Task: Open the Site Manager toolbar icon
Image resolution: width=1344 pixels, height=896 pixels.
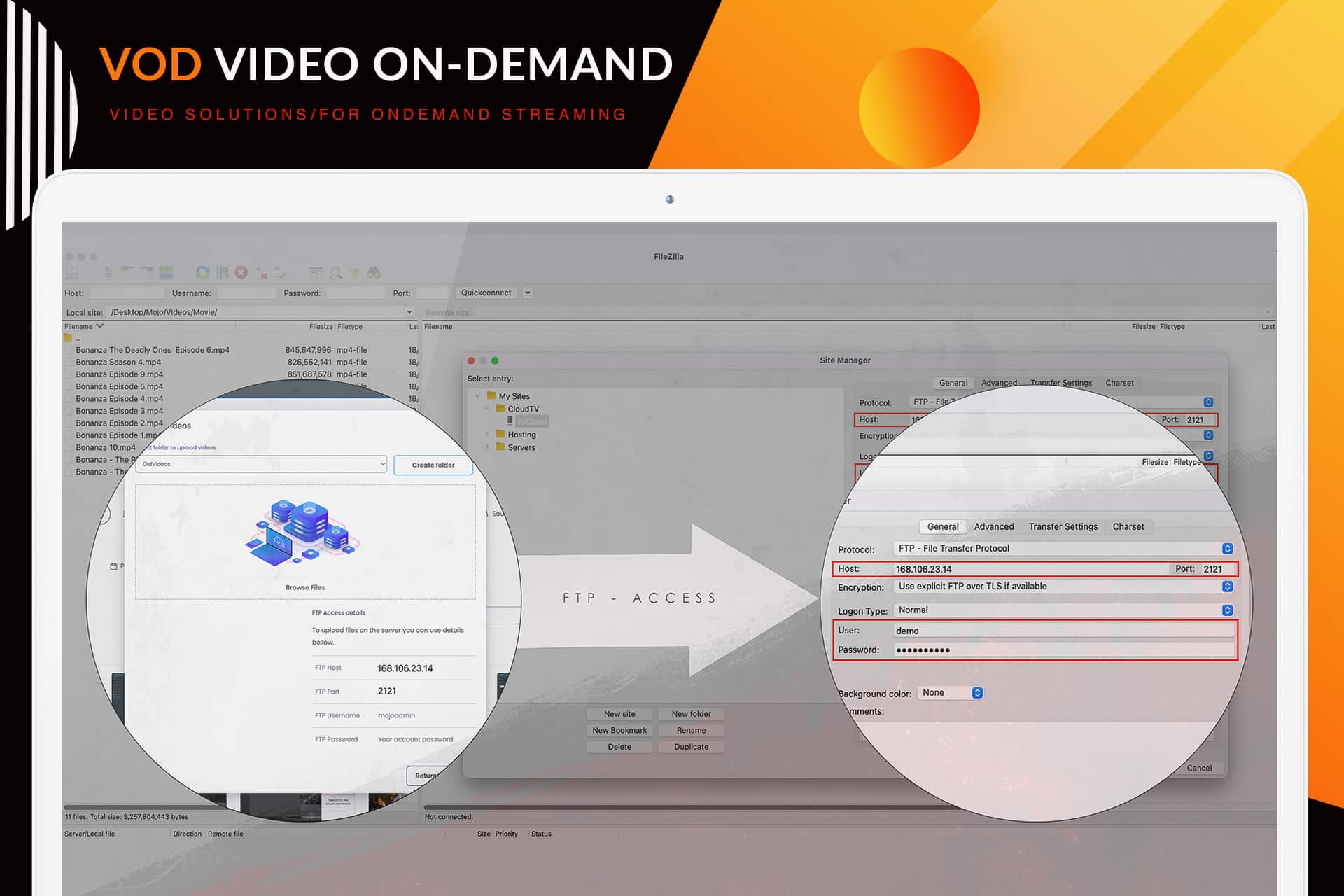Action: coord(71,272)
